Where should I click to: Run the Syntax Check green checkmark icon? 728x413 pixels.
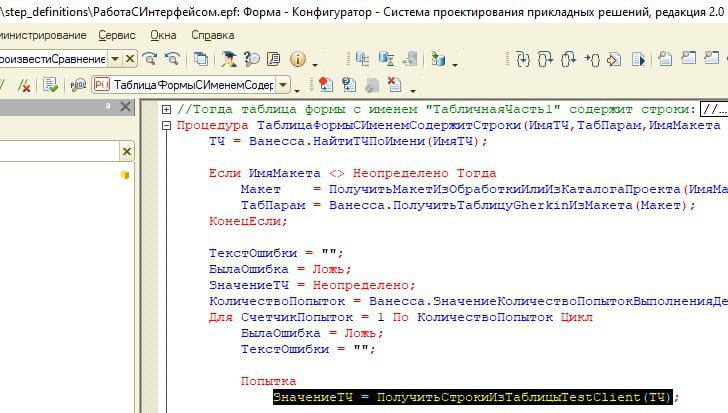[50, 85]
